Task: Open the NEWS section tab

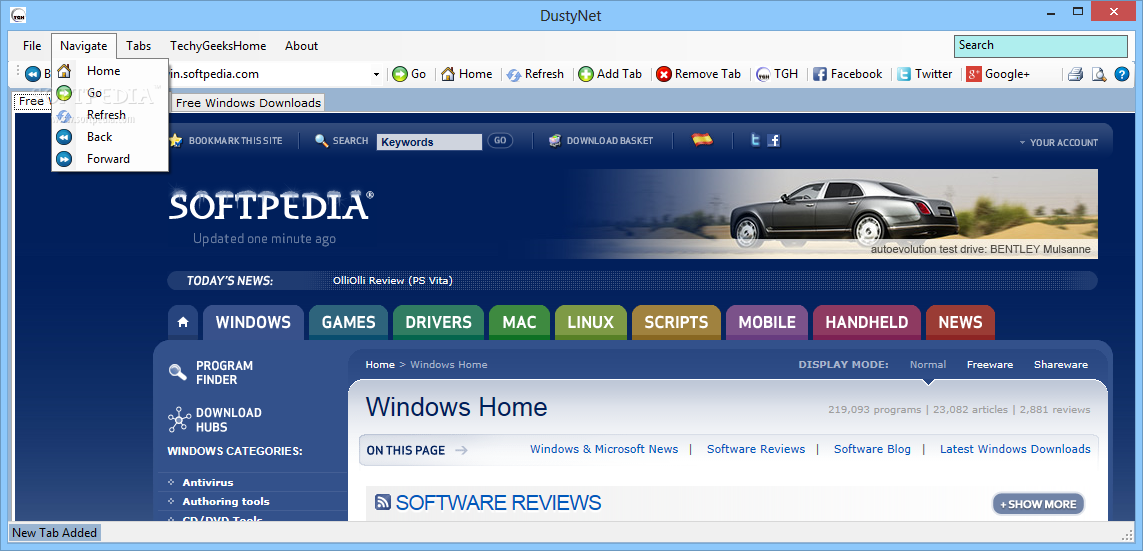Action: (960, 322)
